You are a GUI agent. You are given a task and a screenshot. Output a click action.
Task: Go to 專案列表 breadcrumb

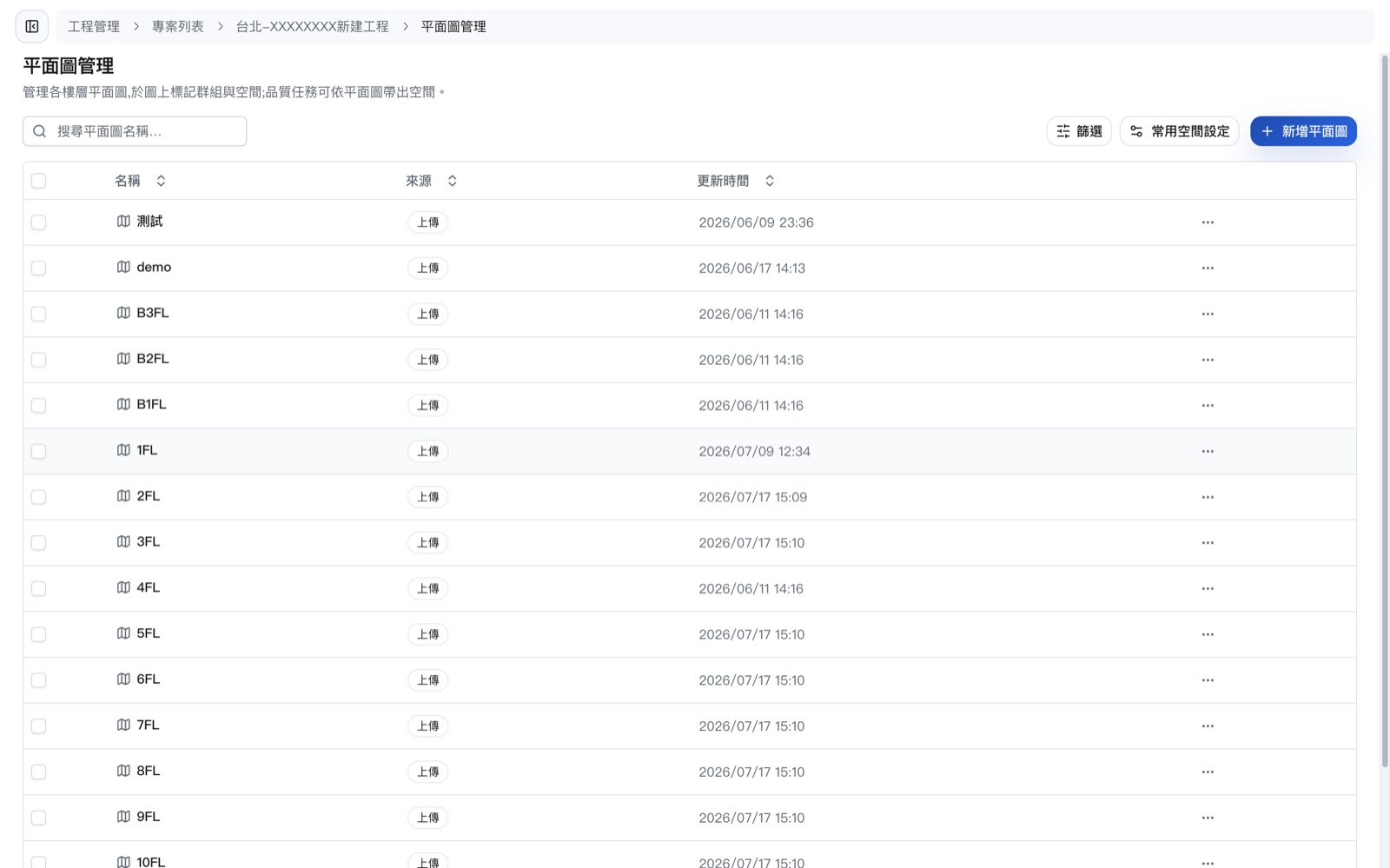pos(178,27)
